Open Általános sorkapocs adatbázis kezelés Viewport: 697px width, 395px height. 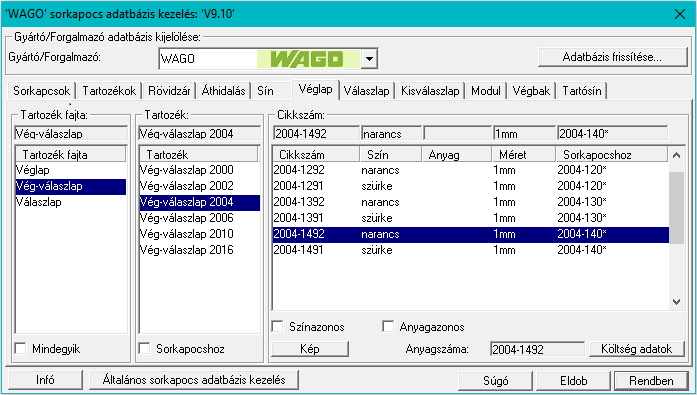194,380
